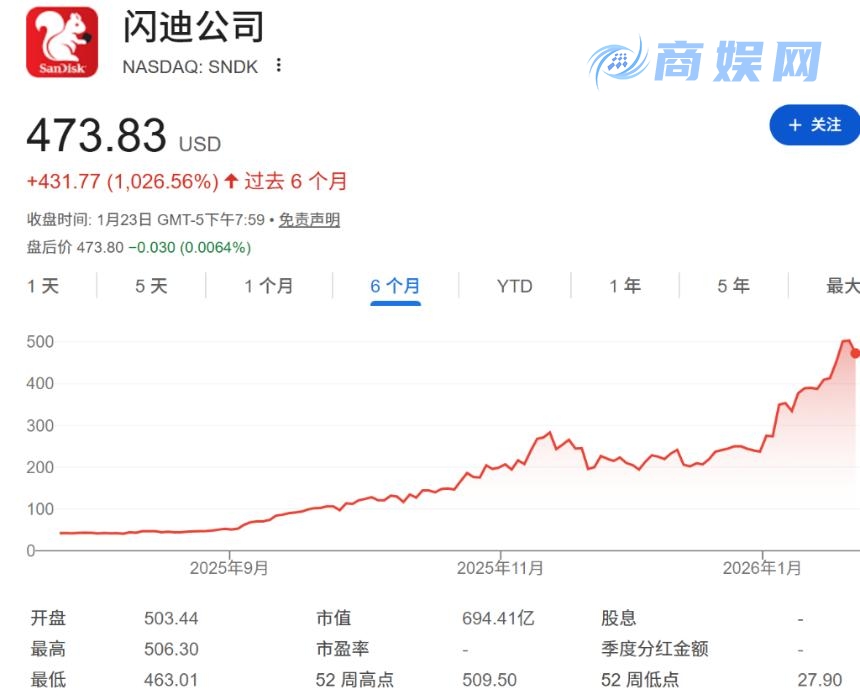The width and height of the screenshot is (860, 700).
Task: Click the red dot marker on the chart
Action: 853,352
